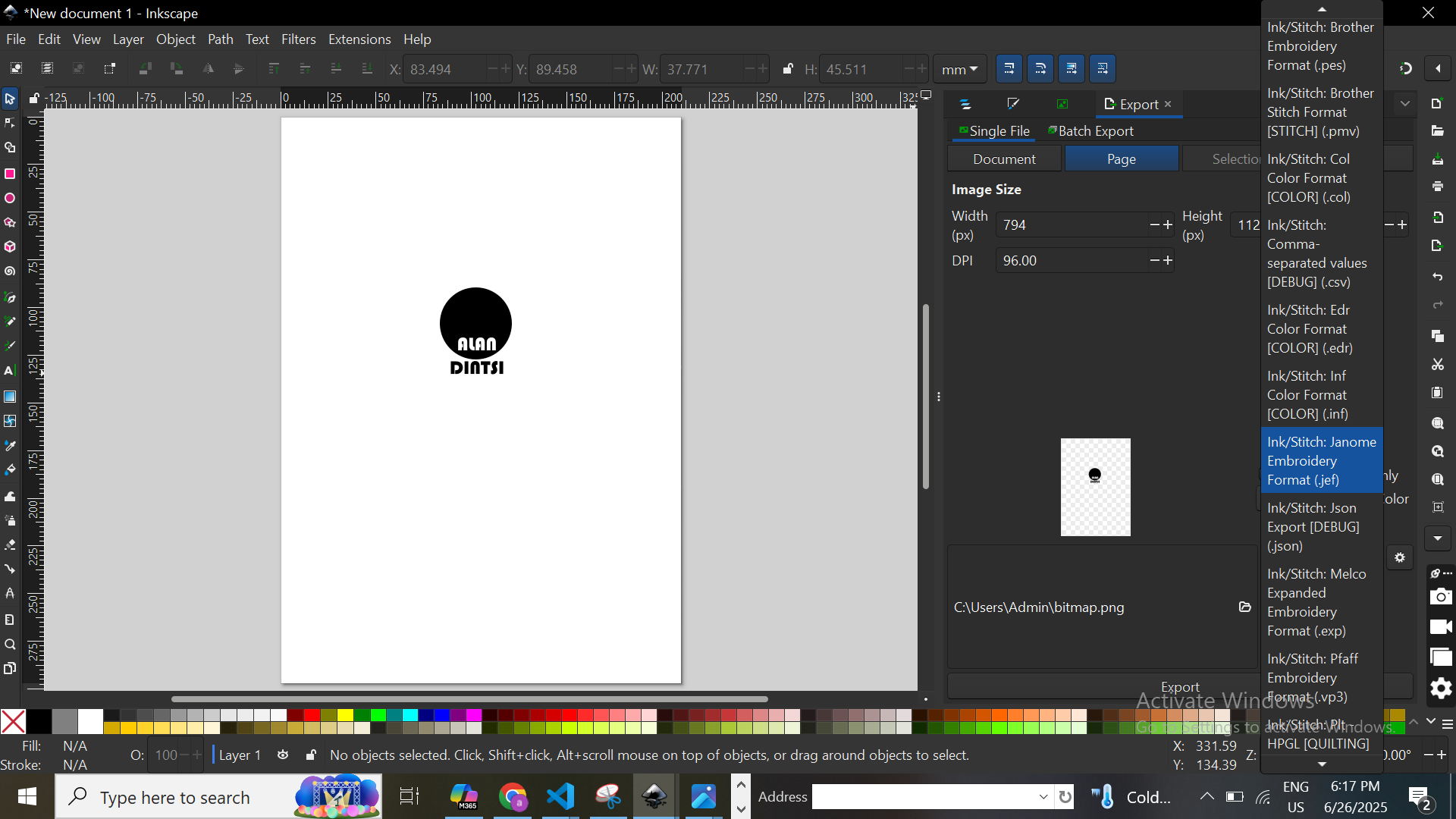Viewport: 1456px width, 819px height.
Task: Open the Extensions menu
Action: coord(359,39)
